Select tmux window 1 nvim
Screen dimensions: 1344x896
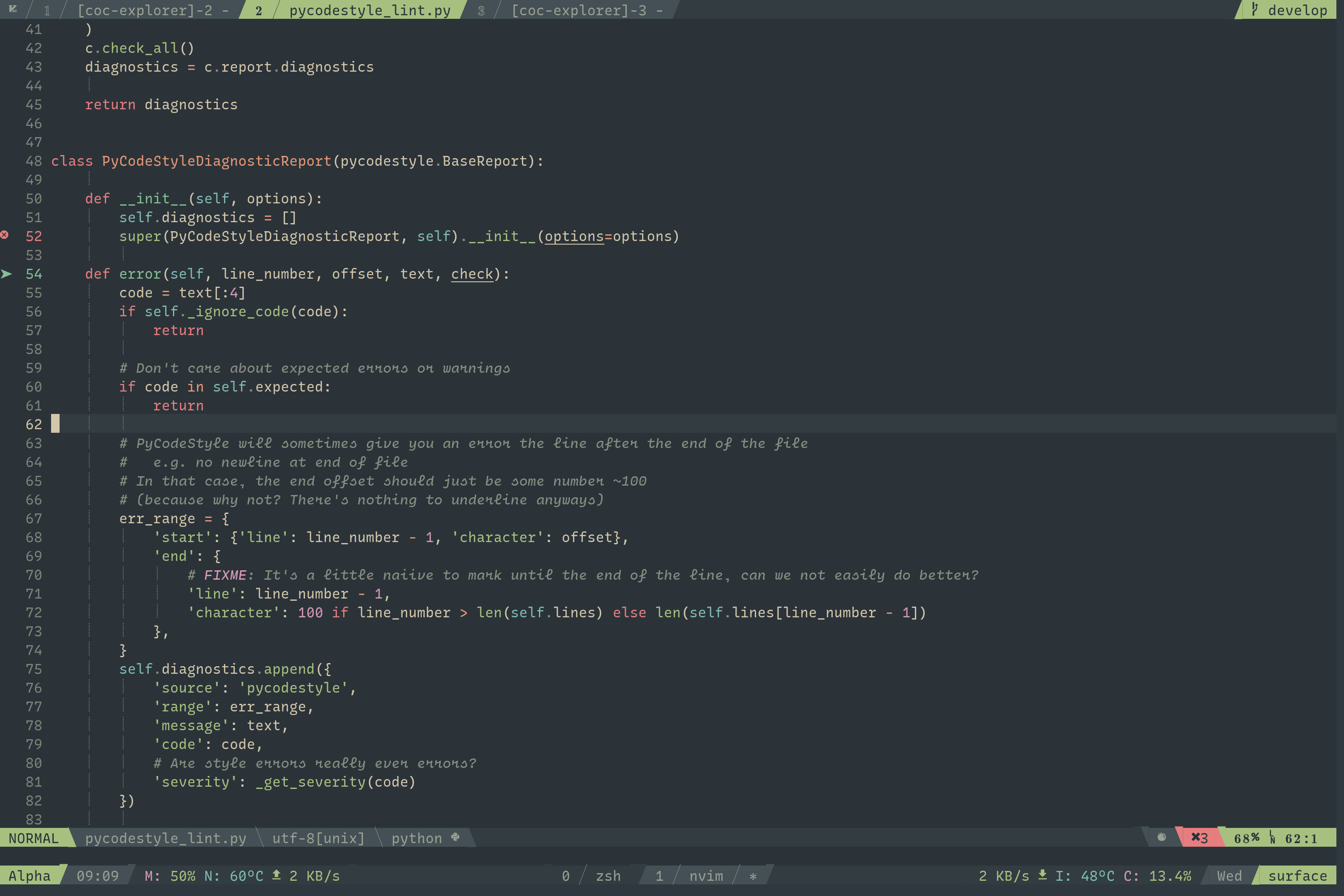pos(705,876)
